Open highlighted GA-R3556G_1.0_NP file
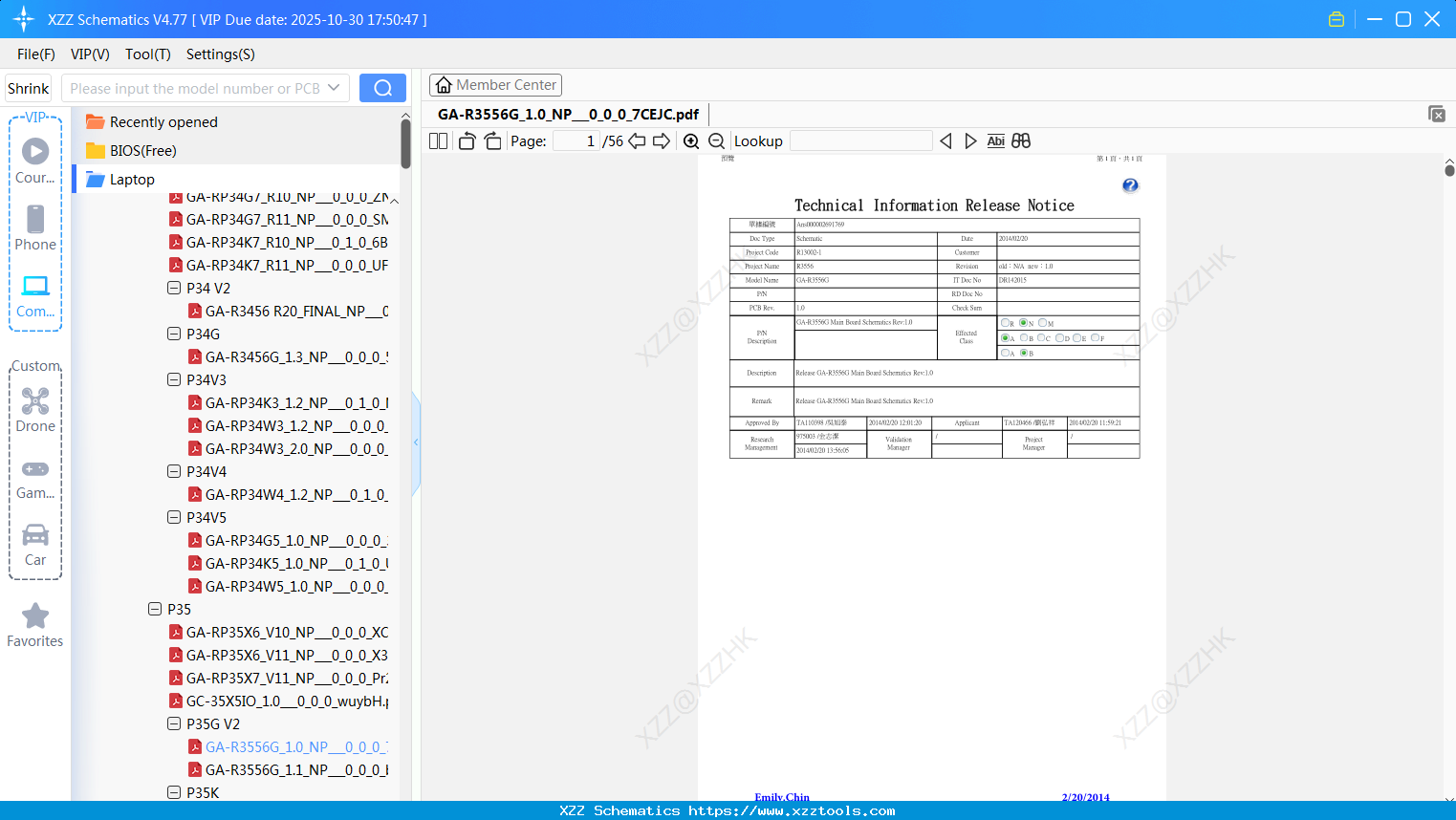This screenshot has width=1456, height=820. 288,746
